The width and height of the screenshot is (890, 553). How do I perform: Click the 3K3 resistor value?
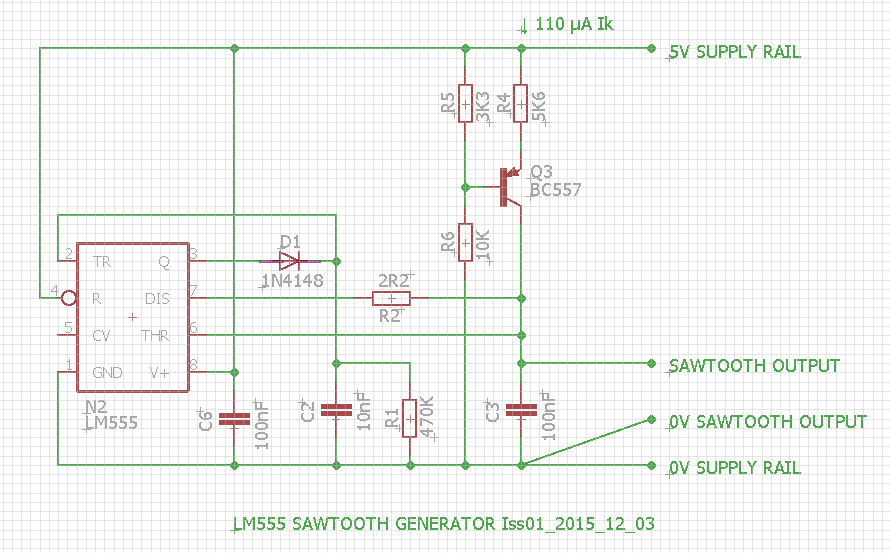pos(483,107)
